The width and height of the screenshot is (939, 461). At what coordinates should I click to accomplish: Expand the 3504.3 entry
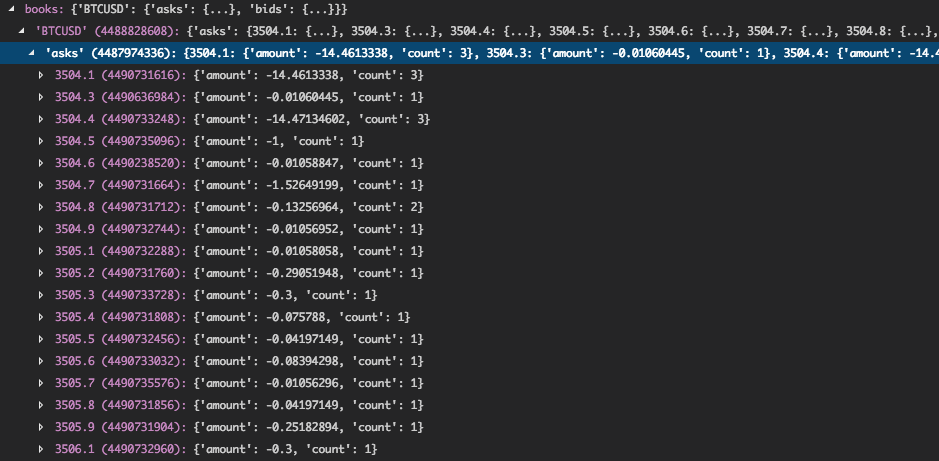pos(41,98)
